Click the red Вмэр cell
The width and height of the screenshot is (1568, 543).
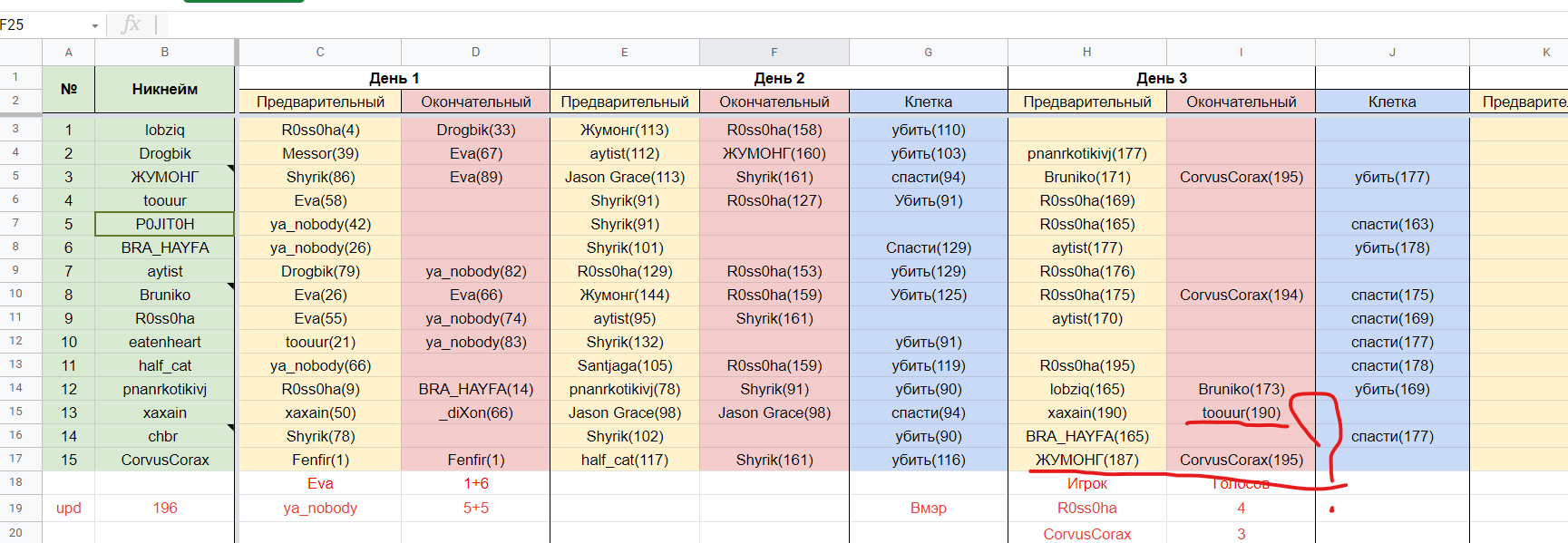[x=928, y=508]
